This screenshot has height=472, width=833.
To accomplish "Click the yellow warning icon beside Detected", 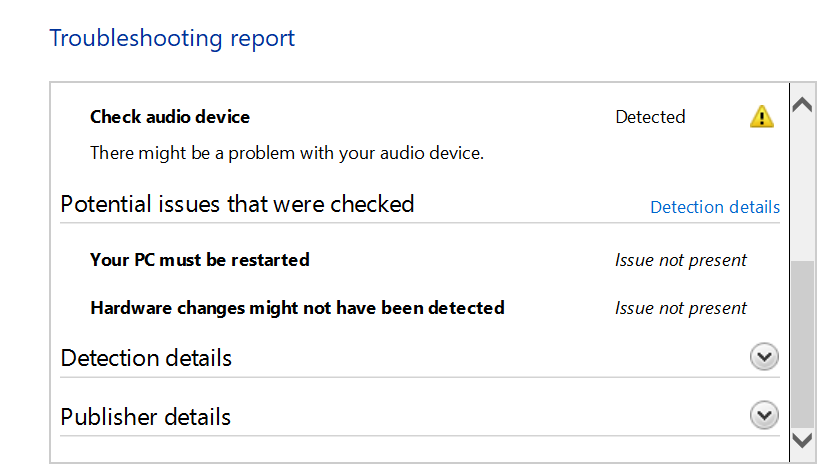I will point(762,117).
